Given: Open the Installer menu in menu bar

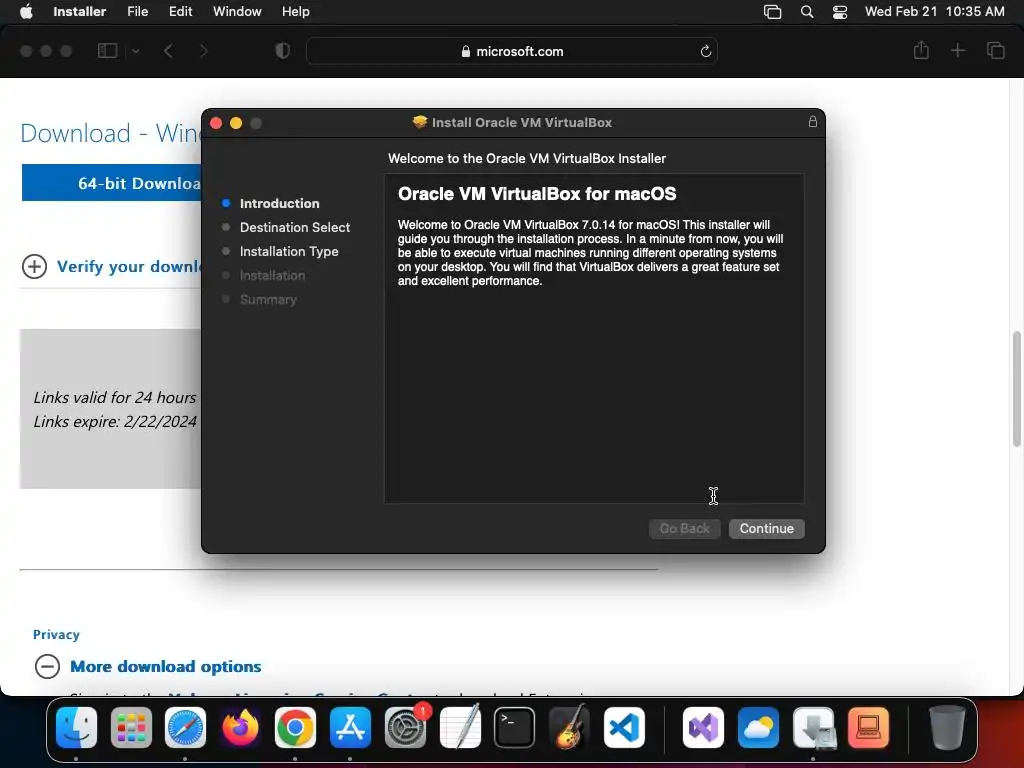Looking at the screenshot, I should [80, 11].
